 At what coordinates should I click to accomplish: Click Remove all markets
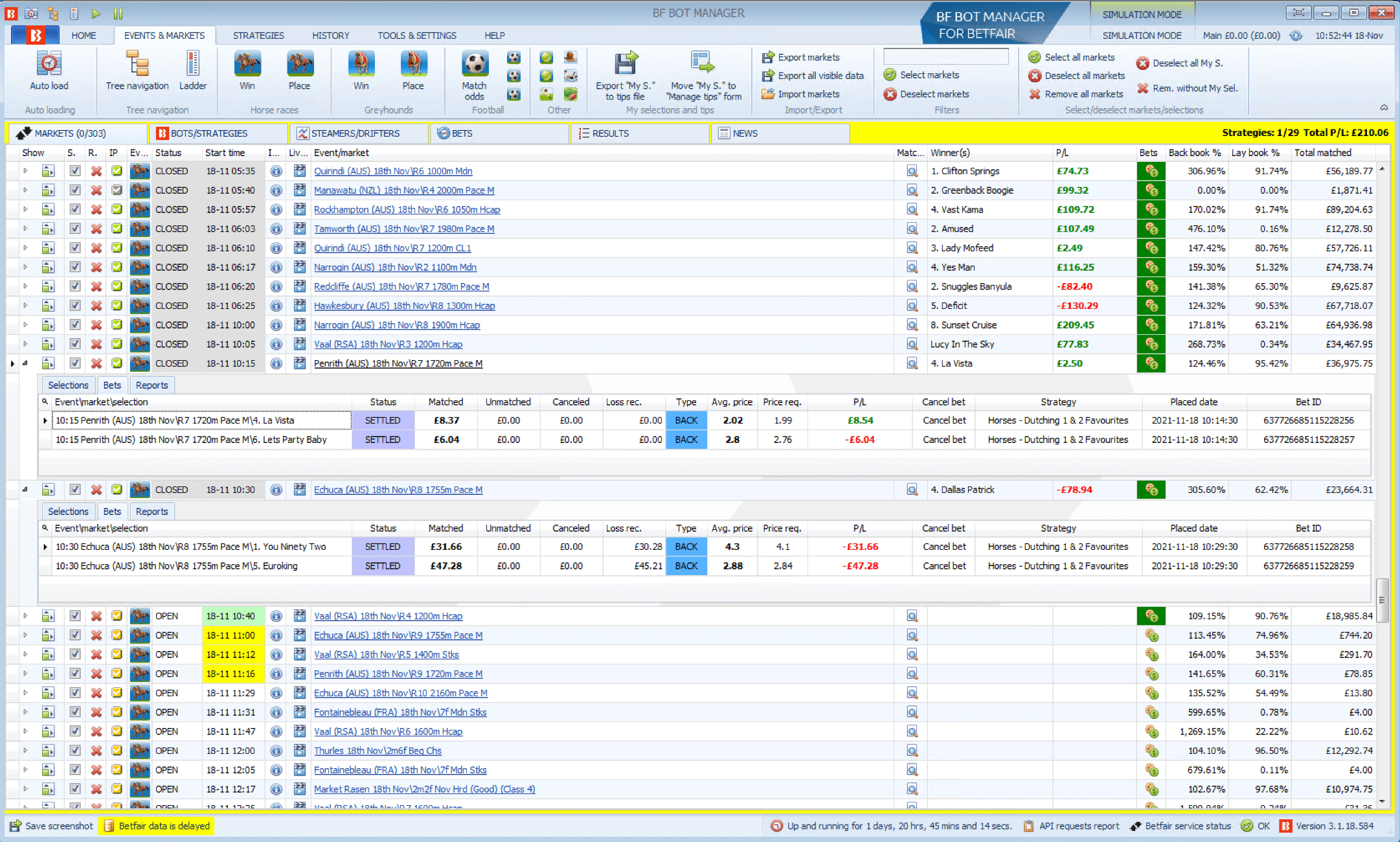pyautogui.click(x=1076, y=94)
